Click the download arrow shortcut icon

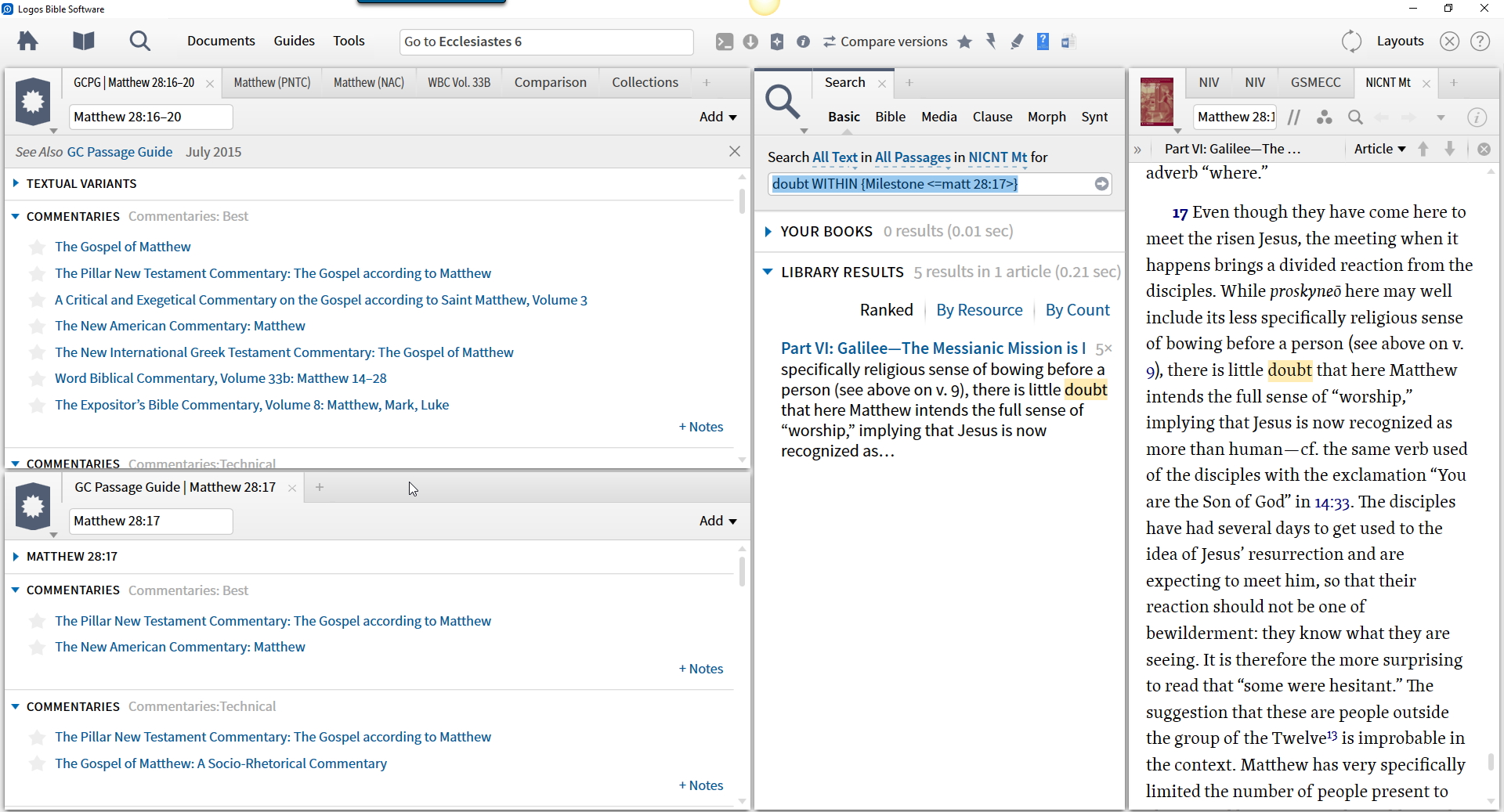tap(750, 42)
